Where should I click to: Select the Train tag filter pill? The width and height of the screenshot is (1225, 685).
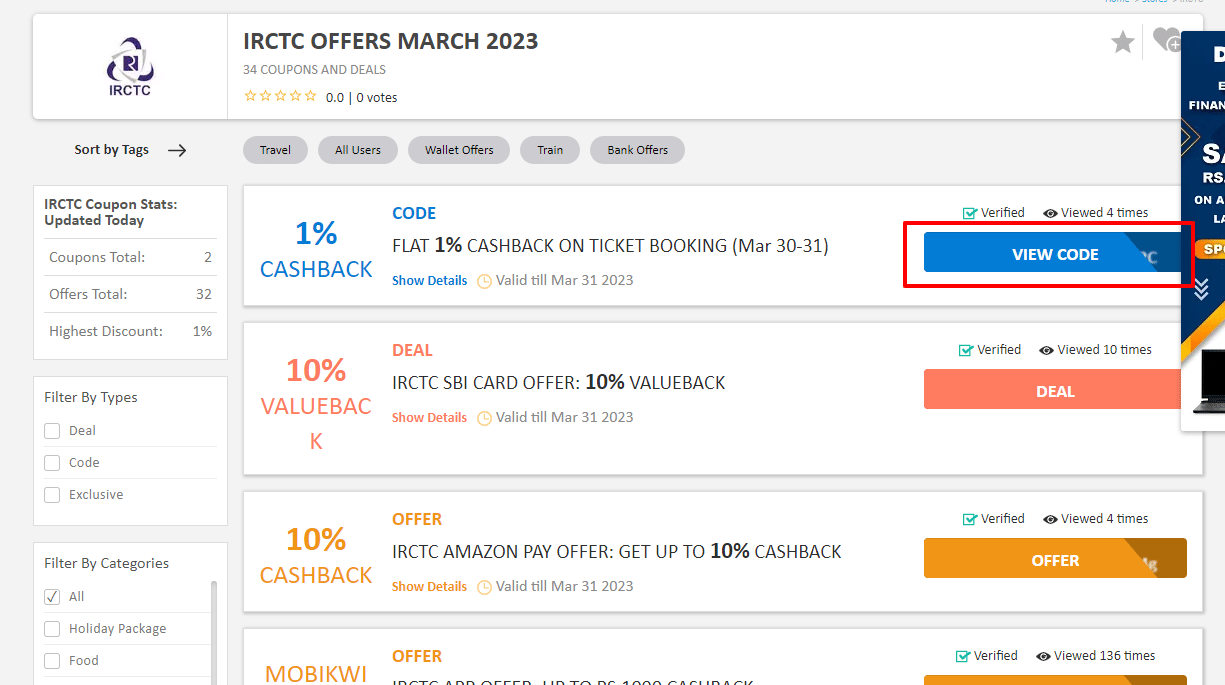(549, 149)
